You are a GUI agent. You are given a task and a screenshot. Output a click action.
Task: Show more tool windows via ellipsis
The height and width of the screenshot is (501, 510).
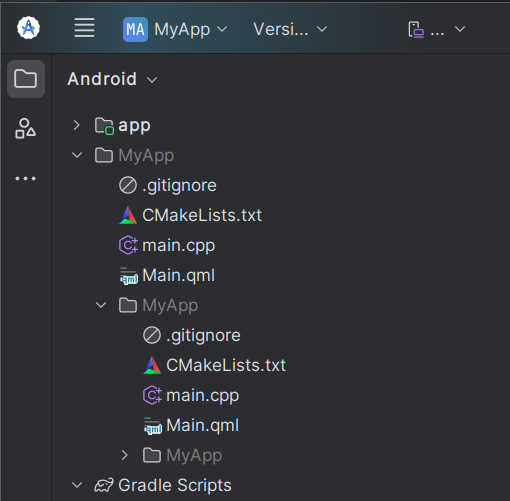tap(25, 178)
